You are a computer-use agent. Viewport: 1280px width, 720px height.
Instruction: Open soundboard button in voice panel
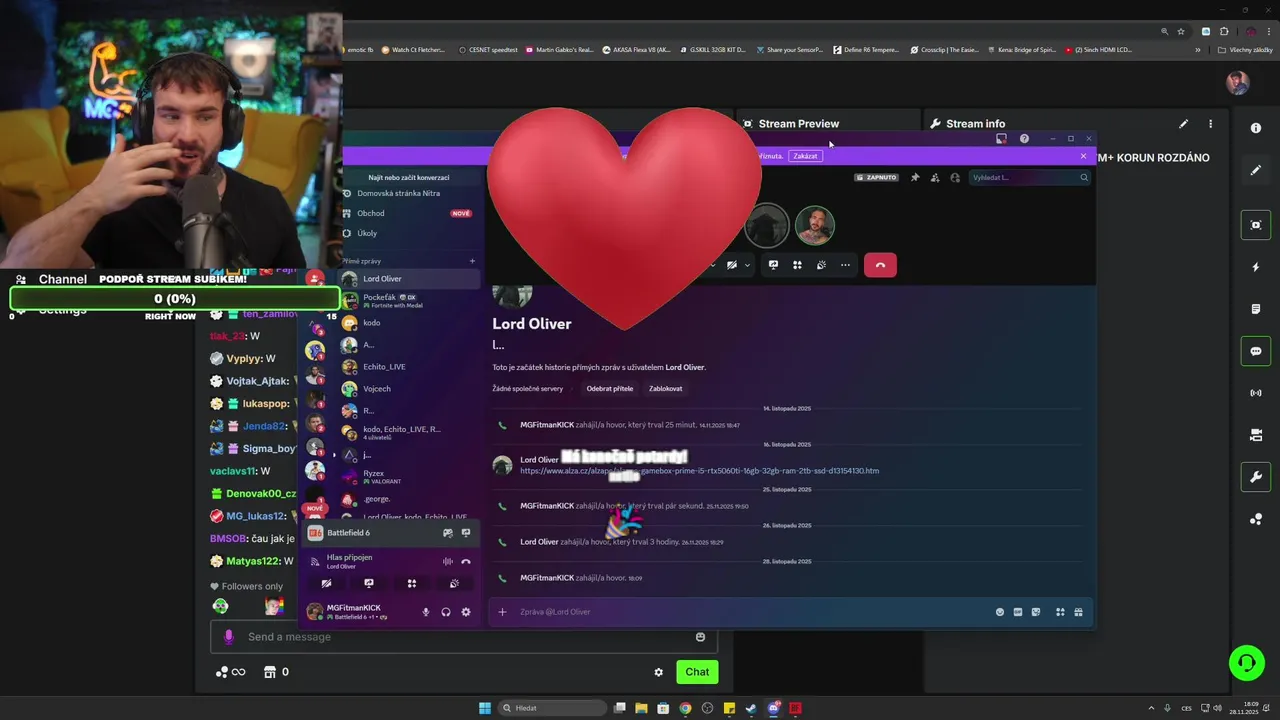pyautogui.click(x=454, y=584)
